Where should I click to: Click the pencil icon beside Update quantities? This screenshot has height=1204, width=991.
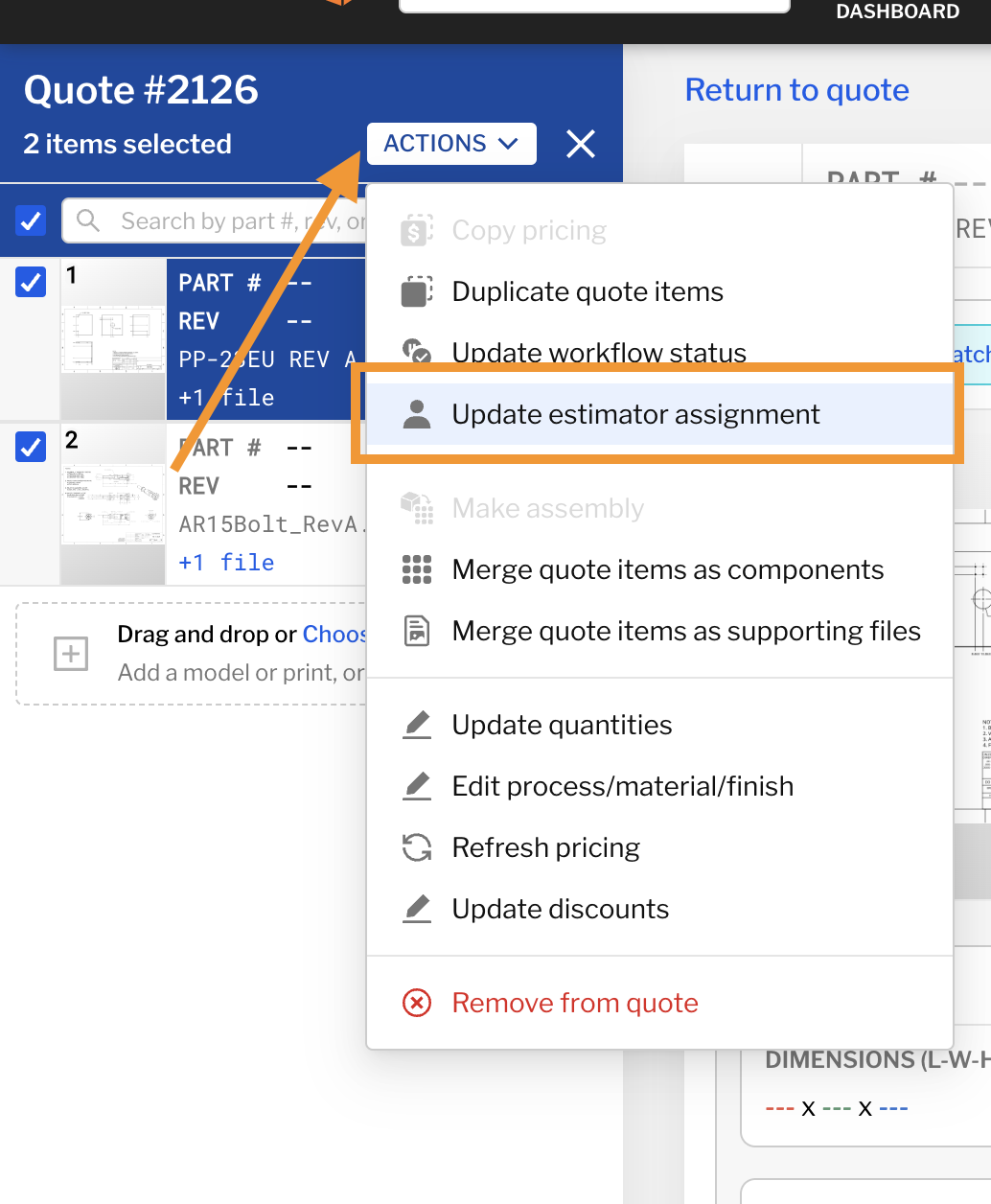417,725
